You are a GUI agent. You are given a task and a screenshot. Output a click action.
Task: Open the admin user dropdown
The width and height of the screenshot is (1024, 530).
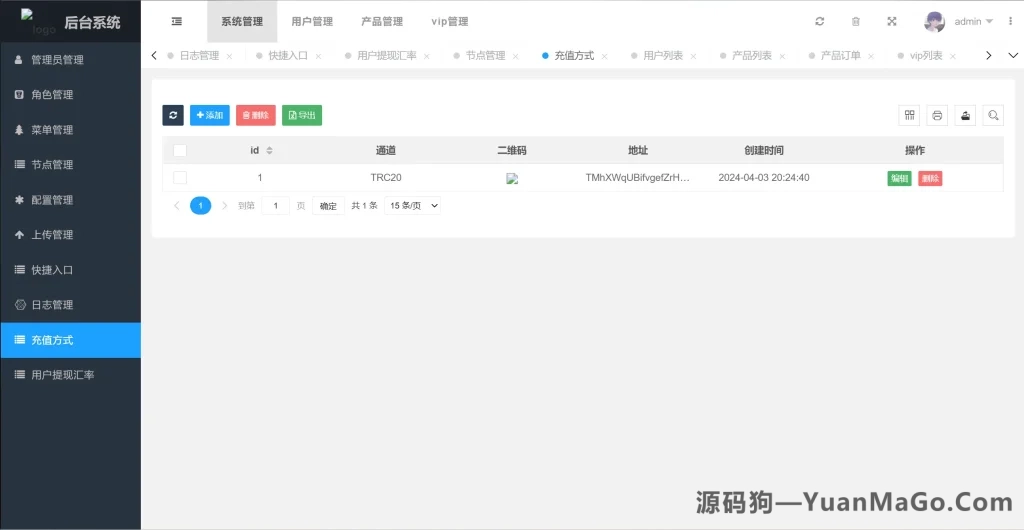click(974, 22)
